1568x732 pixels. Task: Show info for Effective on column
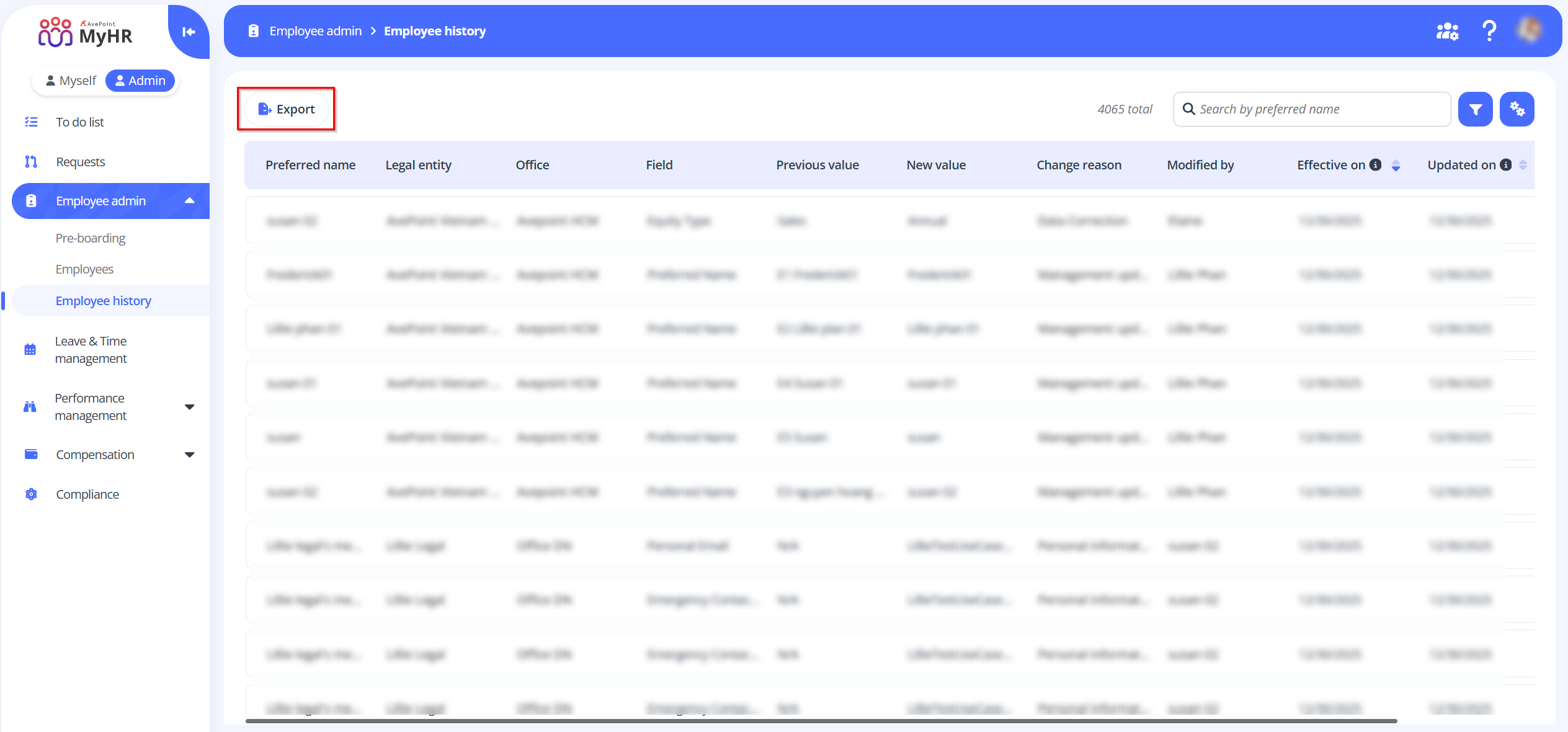click(x=1375, y=165)
